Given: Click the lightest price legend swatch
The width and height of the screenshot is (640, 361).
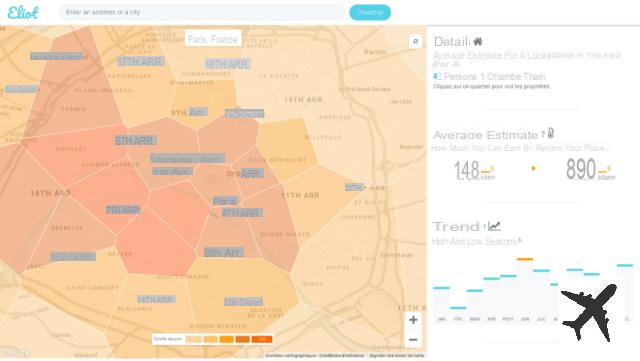Looking at the screenshot, I should click(x=193, y=339).
